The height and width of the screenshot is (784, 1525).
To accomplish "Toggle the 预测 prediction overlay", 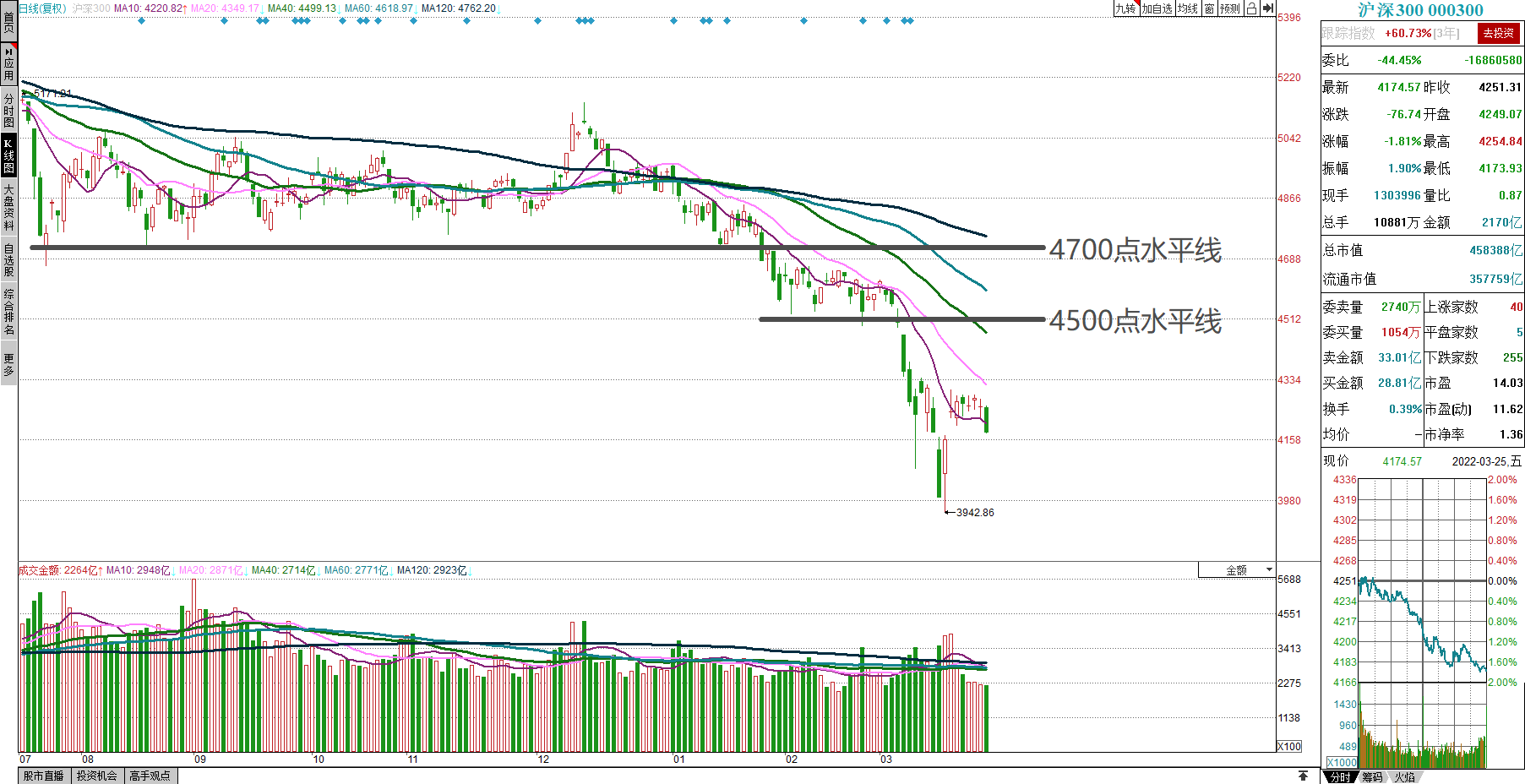I will (1230, 8).
